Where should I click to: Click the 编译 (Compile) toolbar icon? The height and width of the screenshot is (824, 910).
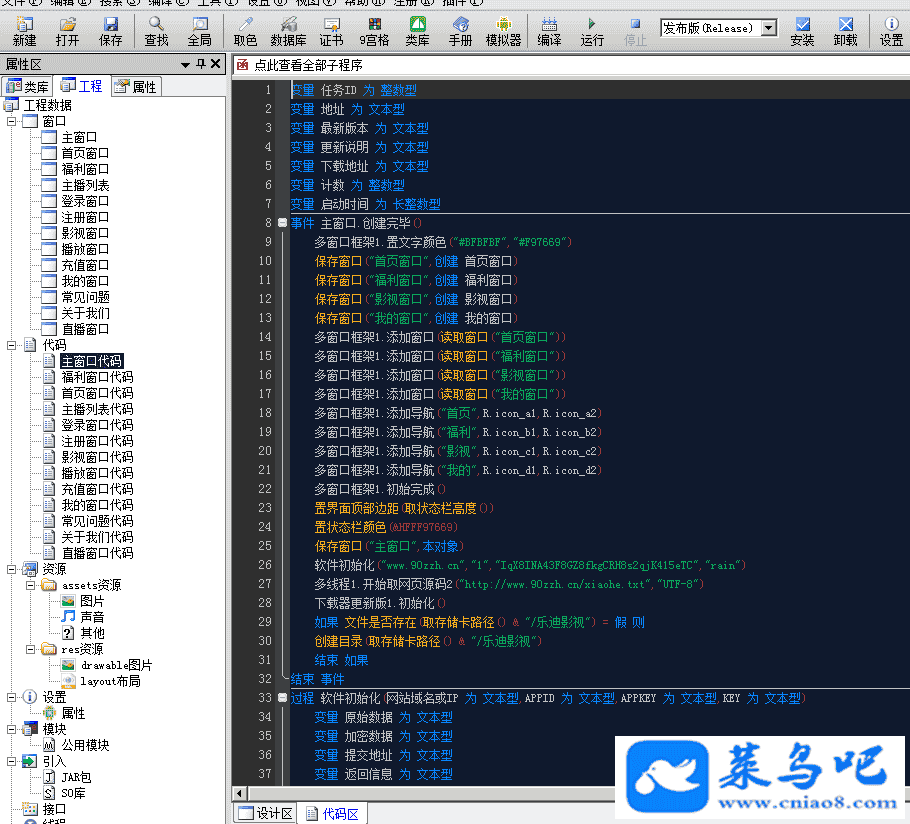[549, 31]
